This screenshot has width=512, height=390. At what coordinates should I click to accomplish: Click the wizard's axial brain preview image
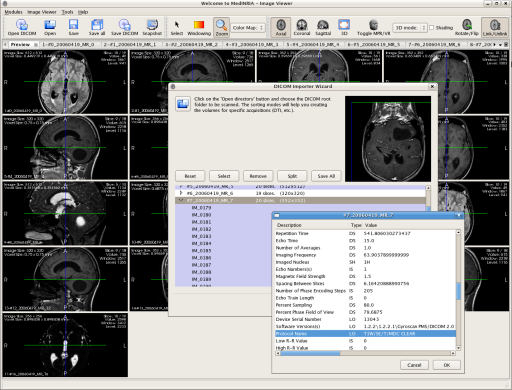coord(388,139)
